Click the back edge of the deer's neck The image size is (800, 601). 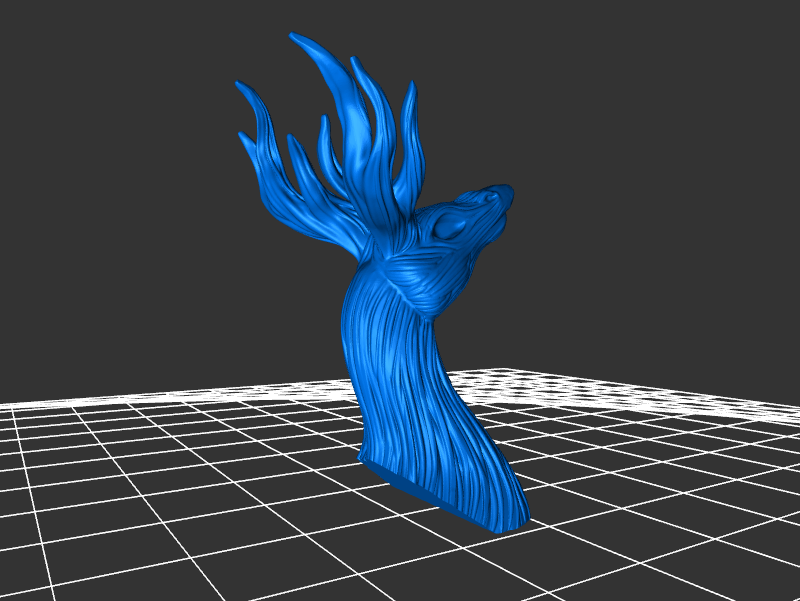(347, 330)
